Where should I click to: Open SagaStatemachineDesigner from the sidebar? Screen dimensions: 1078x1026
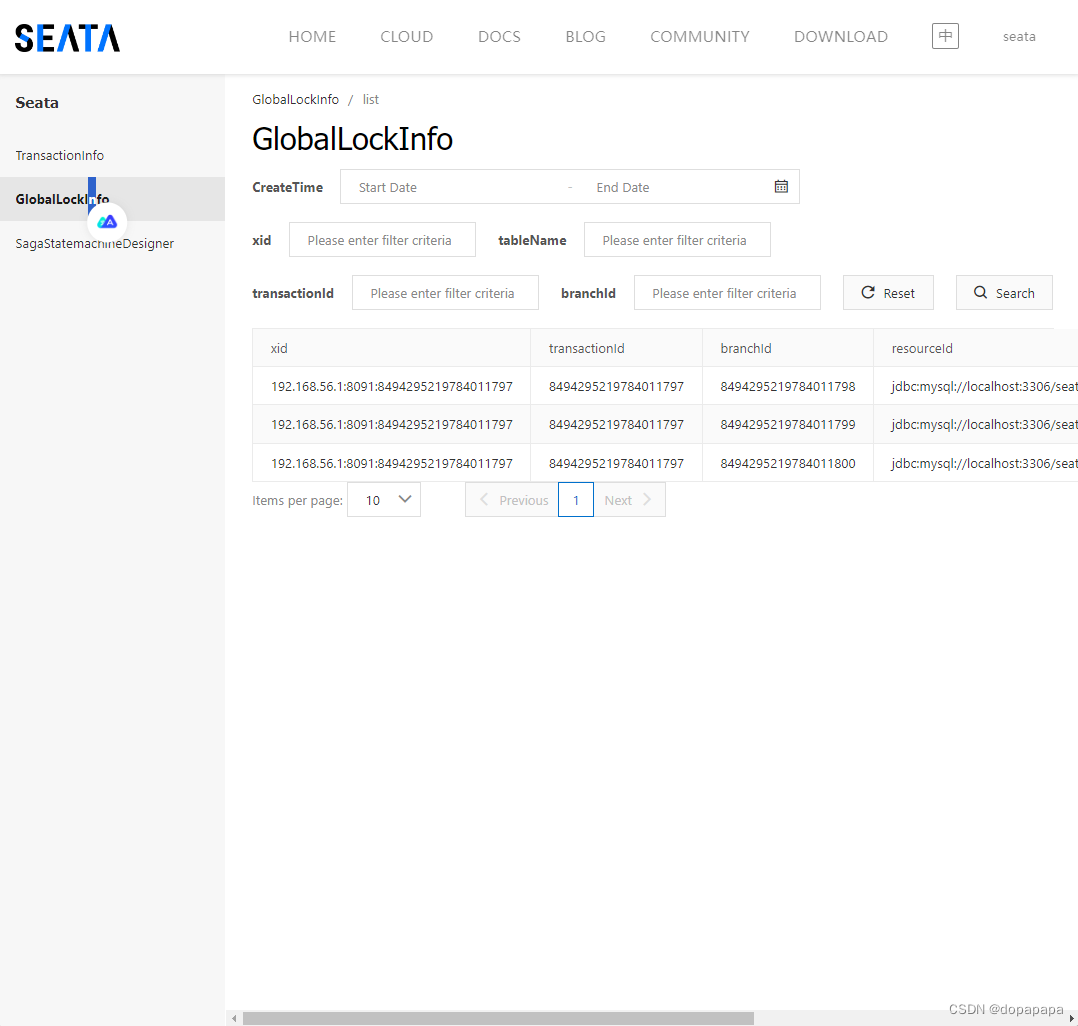coord(94,243)
